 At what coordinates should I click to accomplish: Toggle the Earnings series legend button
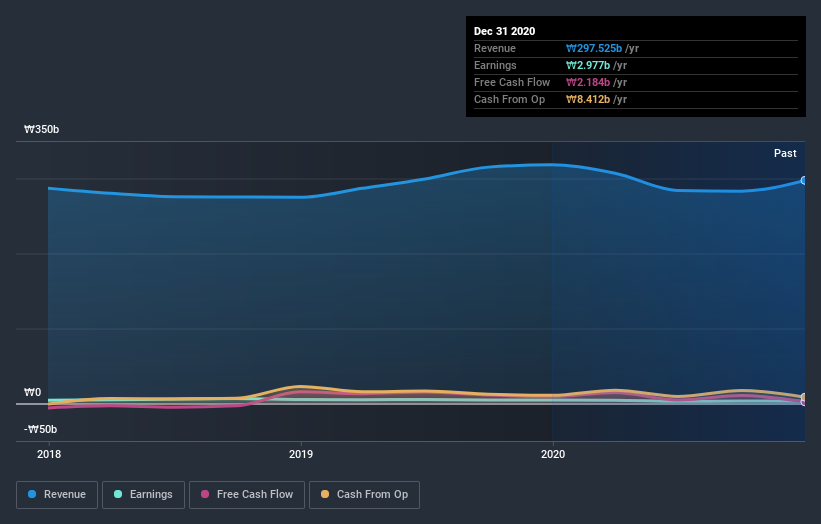click(143, 495)
